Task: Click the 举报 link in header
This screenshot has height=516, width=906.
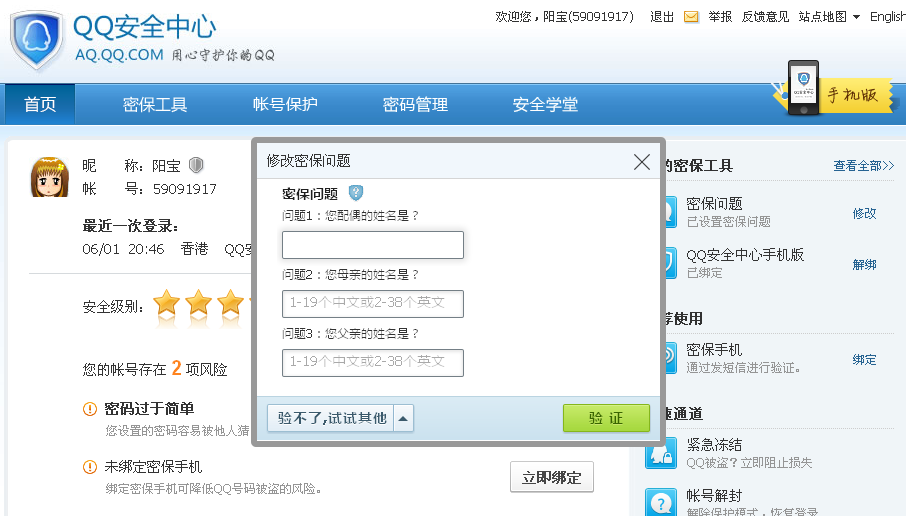Action: (720, 17)
